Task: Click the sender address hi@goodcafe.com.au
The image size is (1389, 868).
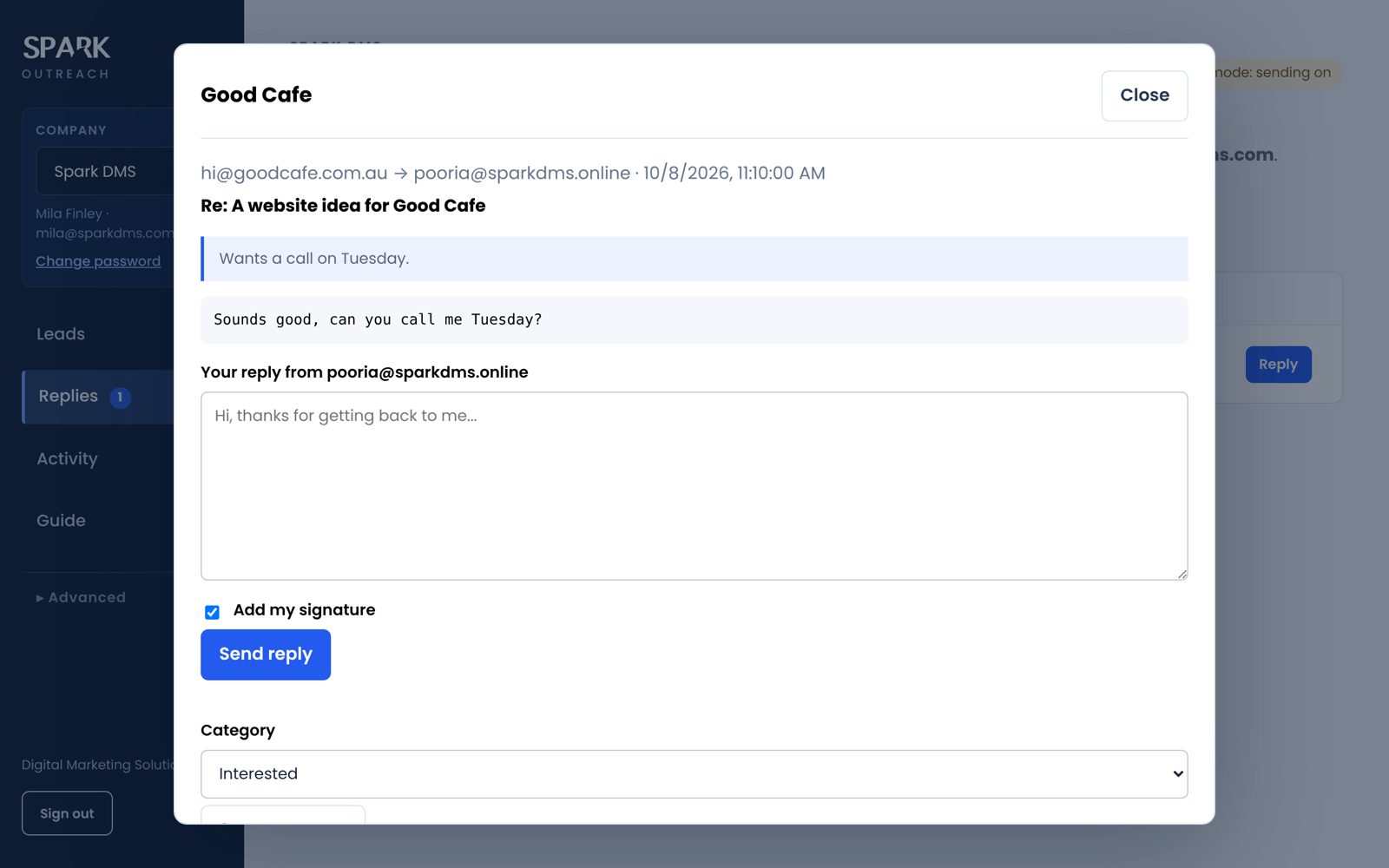Action: click(x=294, y=173)
